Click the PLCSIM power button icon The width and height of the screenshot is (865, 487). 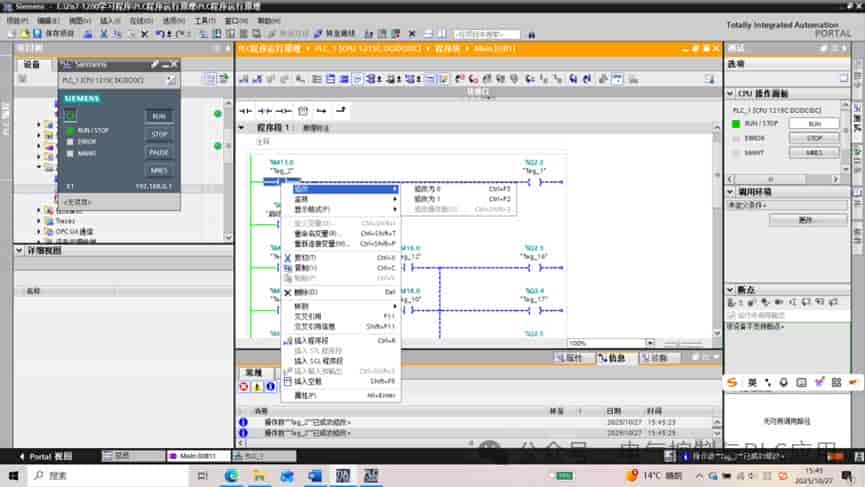(70, 116)
